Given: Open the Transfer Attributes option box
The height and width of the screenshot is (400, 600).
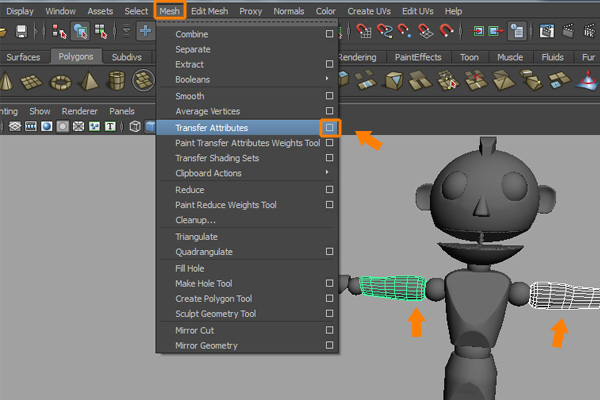Looking at the screenshot, I should click(x=330, y=128).
